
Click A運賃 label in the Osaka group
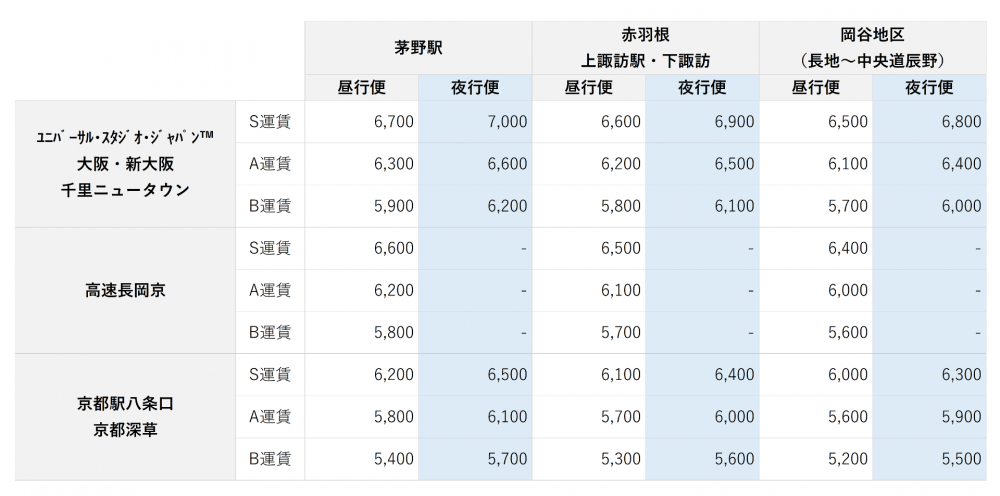coord(270,164)
